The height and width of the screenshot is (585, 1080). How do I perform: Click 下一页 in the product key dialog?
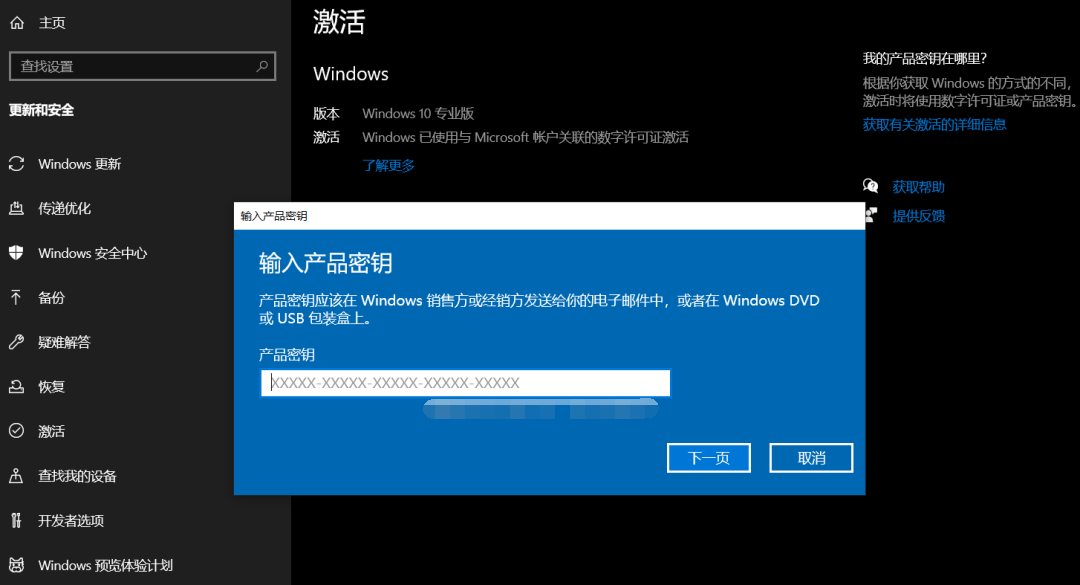click(709, 458)
